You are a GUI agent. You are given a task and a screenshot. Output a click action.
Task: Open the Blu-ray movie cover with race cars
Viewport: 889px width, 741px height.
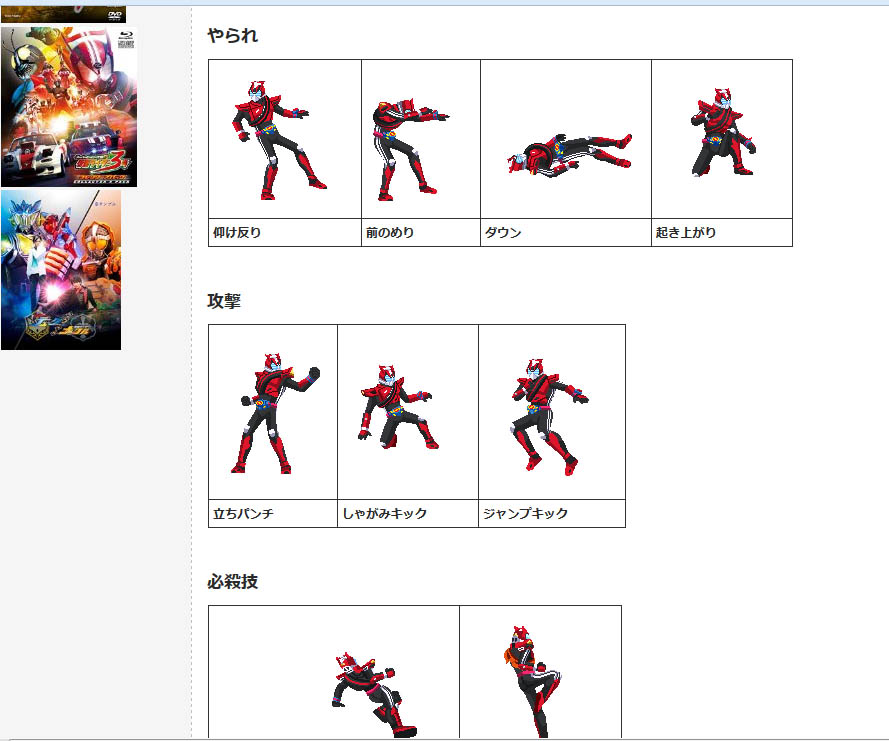69,107
